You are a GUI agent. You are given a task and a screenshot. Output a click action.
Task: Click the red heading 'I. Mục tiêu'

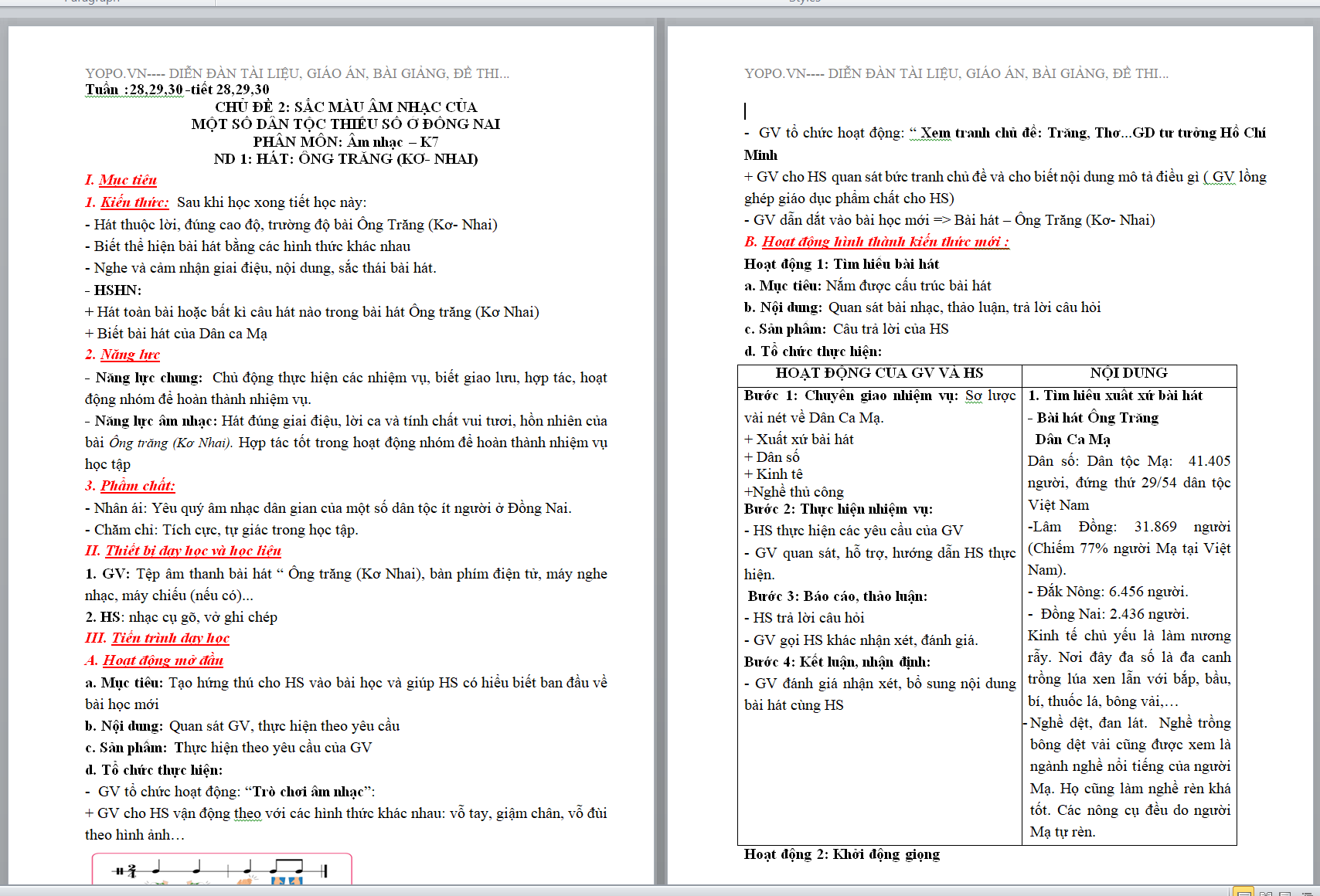tap(121, 180)
